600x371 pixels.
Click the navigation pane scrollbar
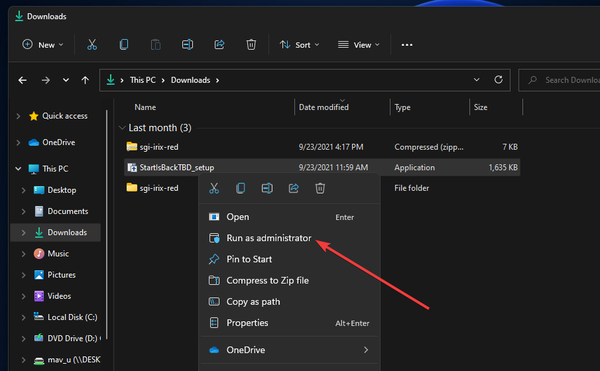coord(107,225)
